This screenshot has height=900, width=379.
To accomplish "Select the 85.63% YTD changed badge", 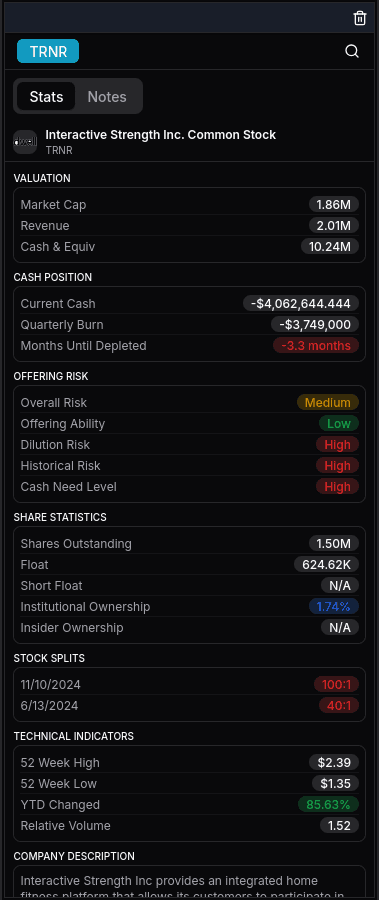I will click(x=328, y=804).
